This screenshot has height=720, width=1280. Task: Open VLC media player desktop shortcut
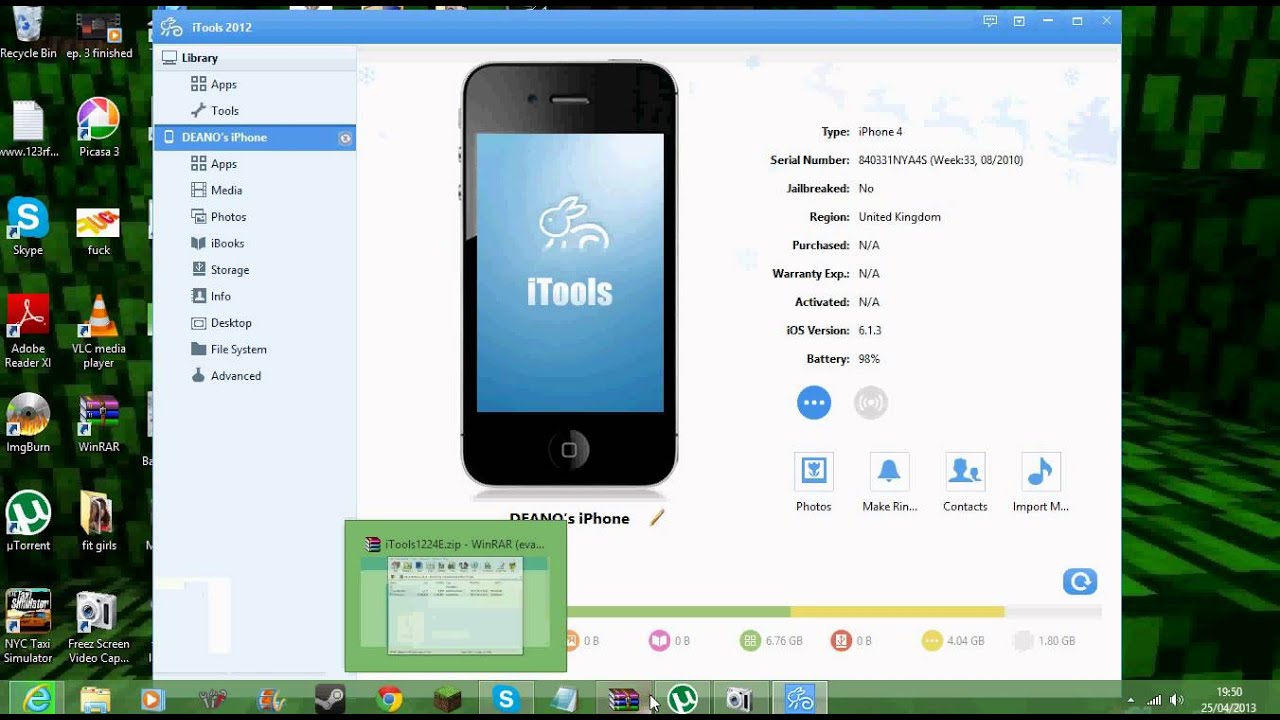(x=99, y=331)
